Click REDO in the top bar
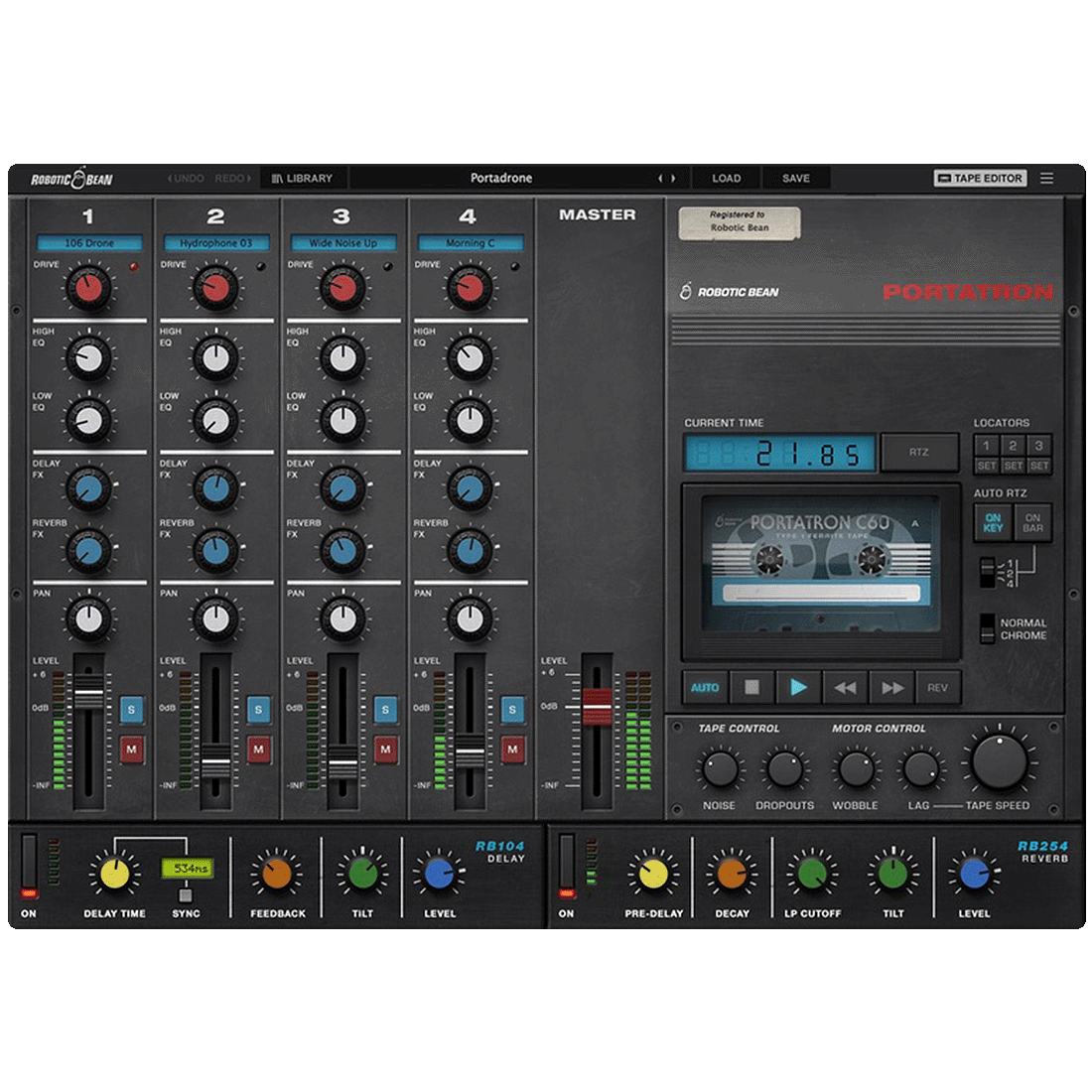 [232, 179]
